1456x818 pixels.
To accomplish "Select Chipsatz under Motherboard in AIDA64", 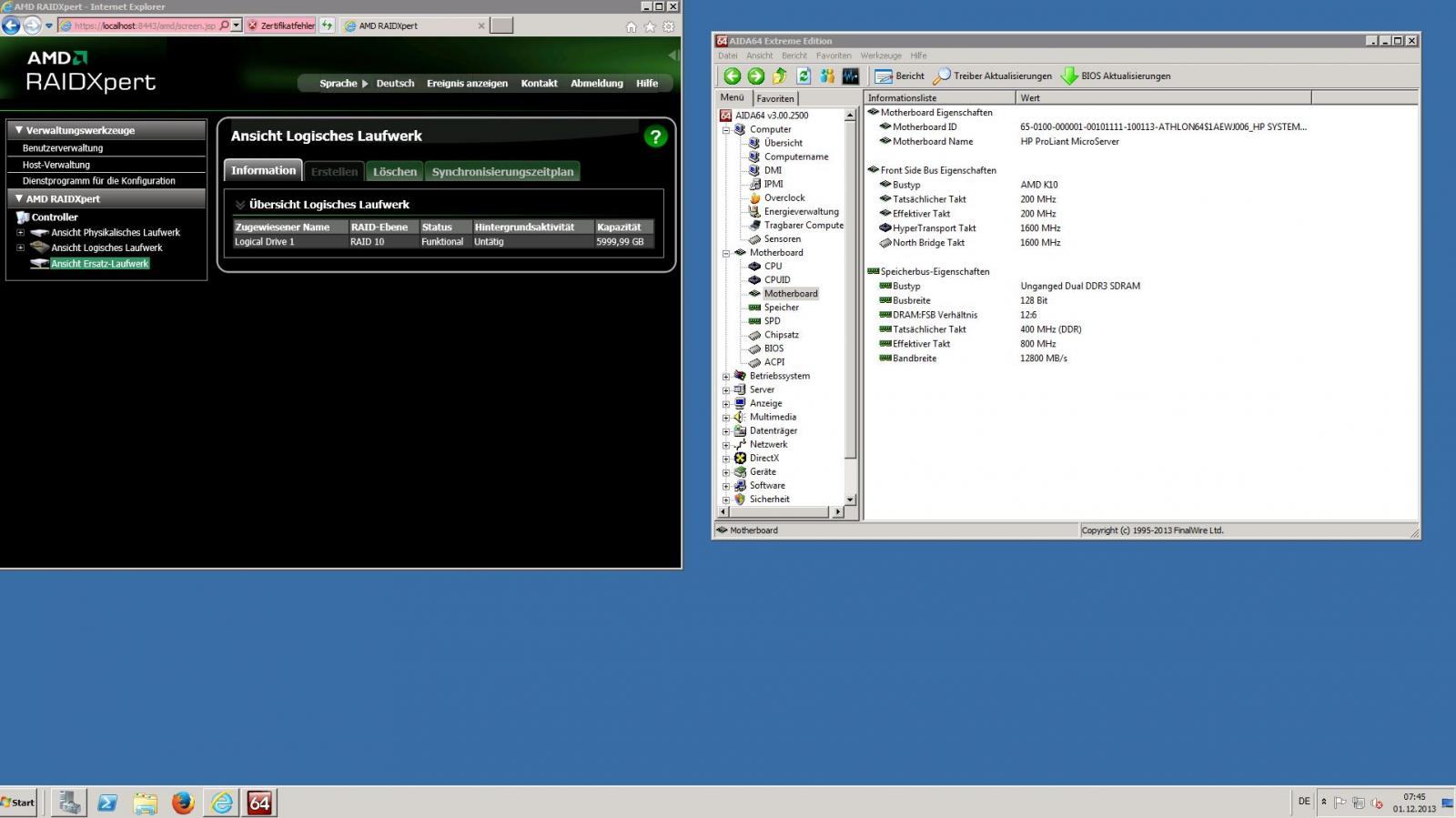I will pos(781,335).
